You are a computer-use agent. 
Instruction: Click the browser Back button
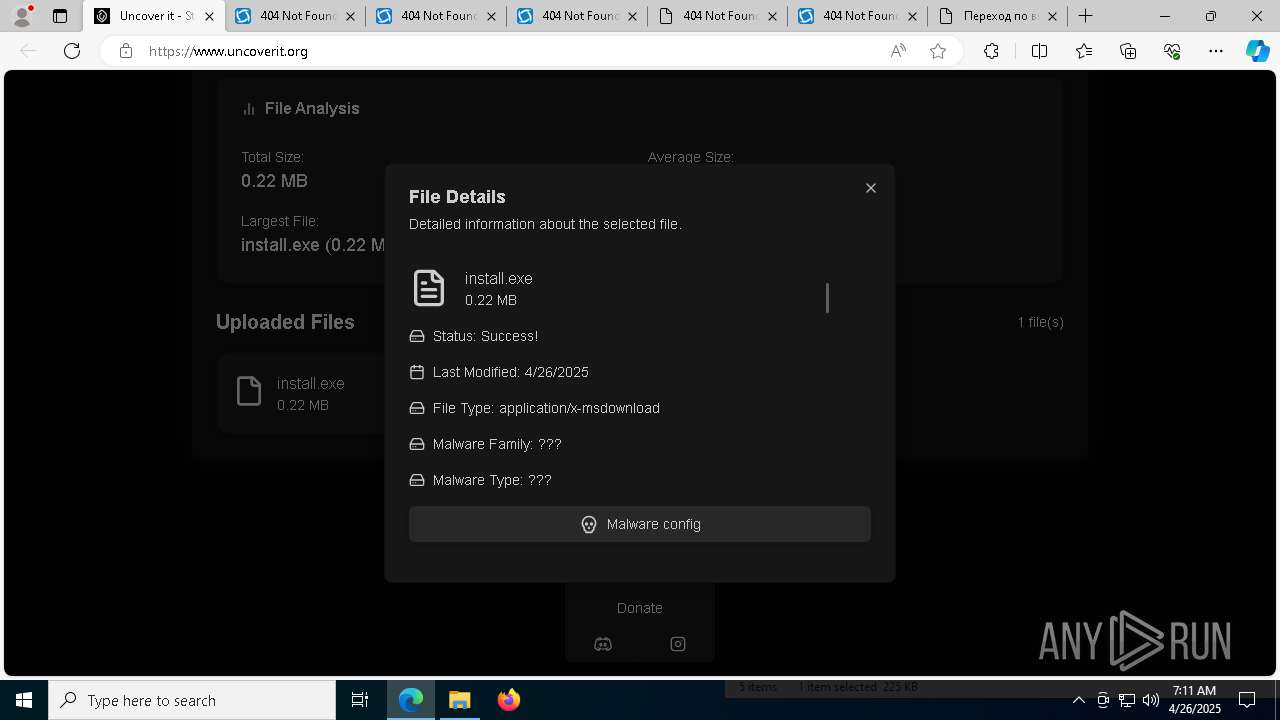click(x=28, y=51)
